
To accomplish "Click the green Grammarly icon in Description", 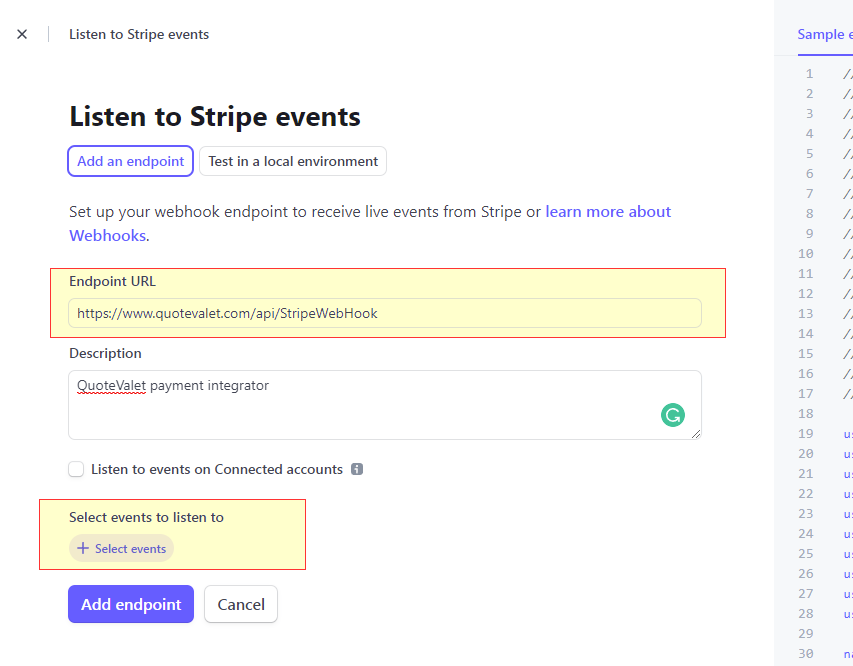I will (x=673, y=415).
